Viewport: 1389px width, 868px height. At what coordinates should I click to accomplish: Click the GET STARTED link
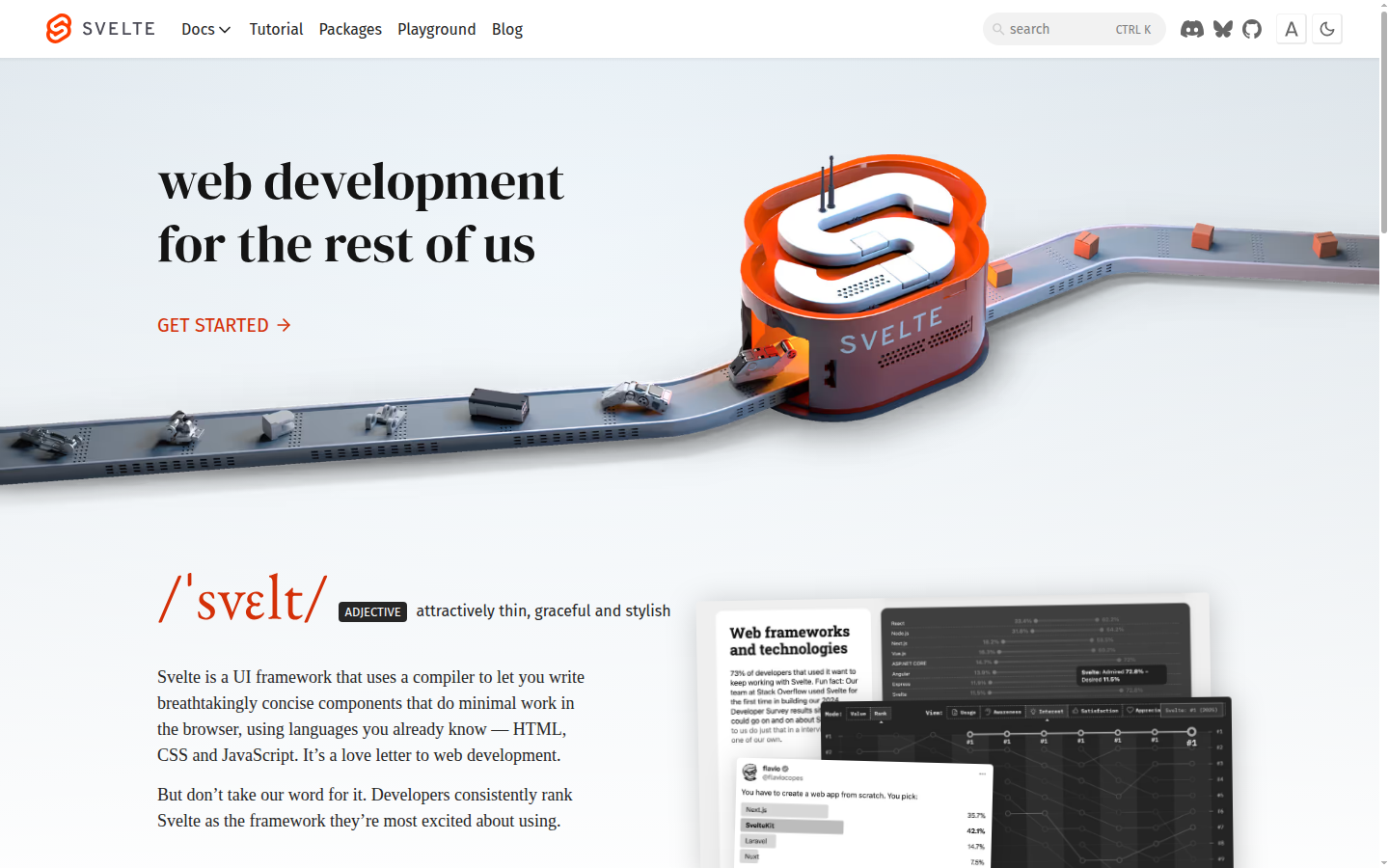[212, 325]
